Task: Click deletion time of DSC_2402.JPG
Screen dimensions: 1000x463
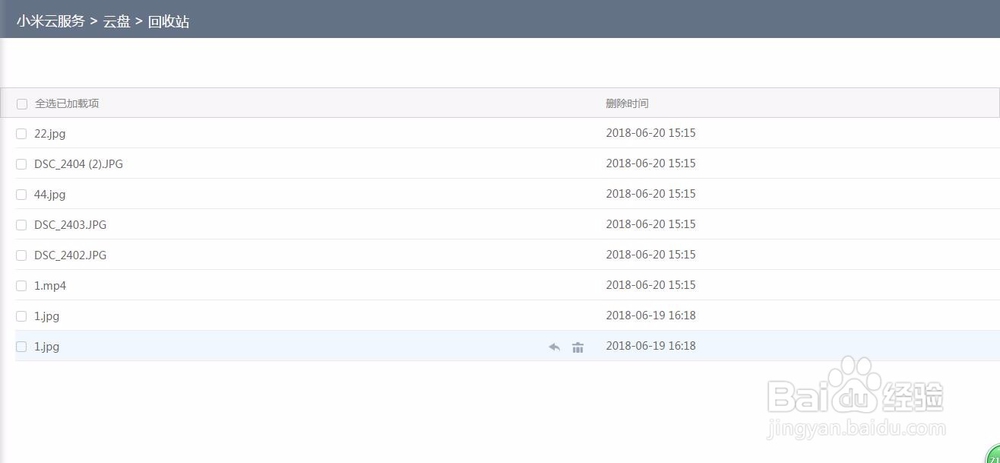Action: click(651, 254)
